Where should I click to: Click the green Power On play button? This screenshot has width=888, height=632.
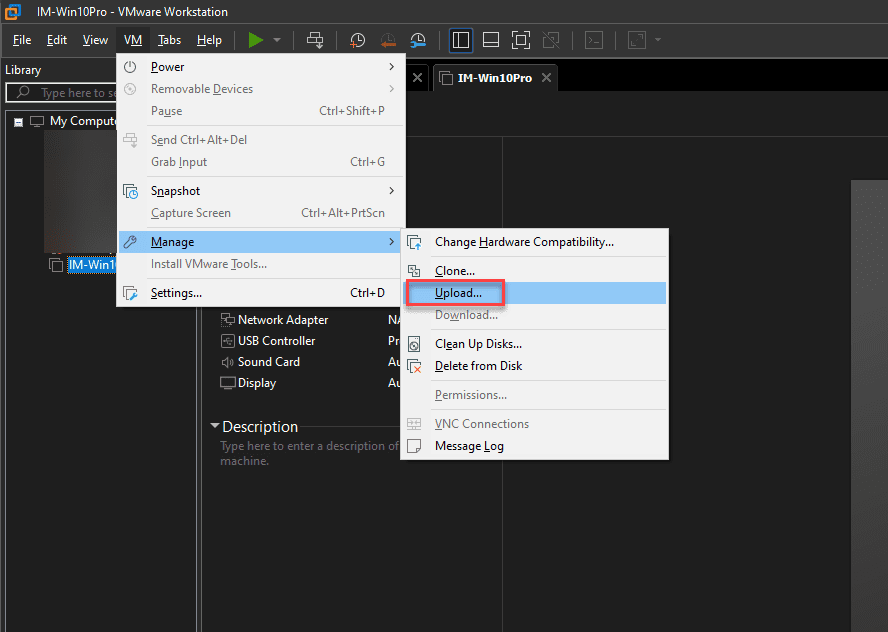[255, 40]
